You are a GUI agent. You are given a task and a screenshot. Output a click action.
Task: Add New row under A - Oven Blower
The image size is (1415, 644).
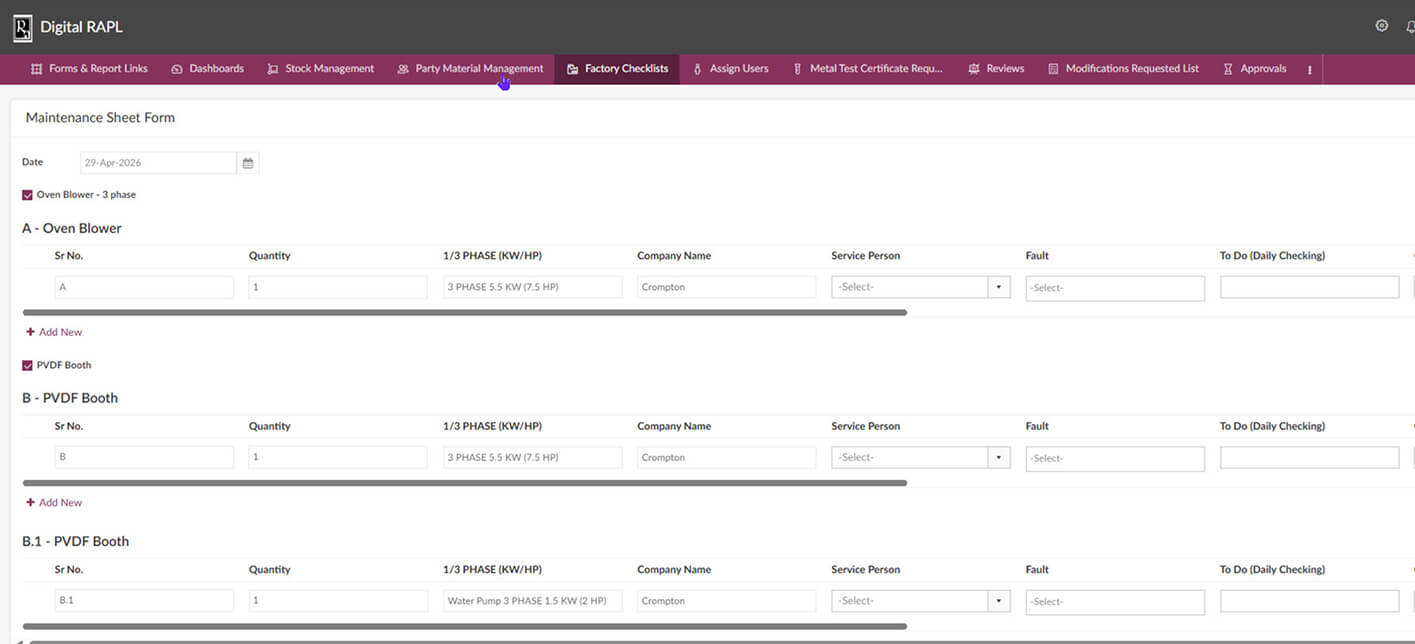point(54,332)
